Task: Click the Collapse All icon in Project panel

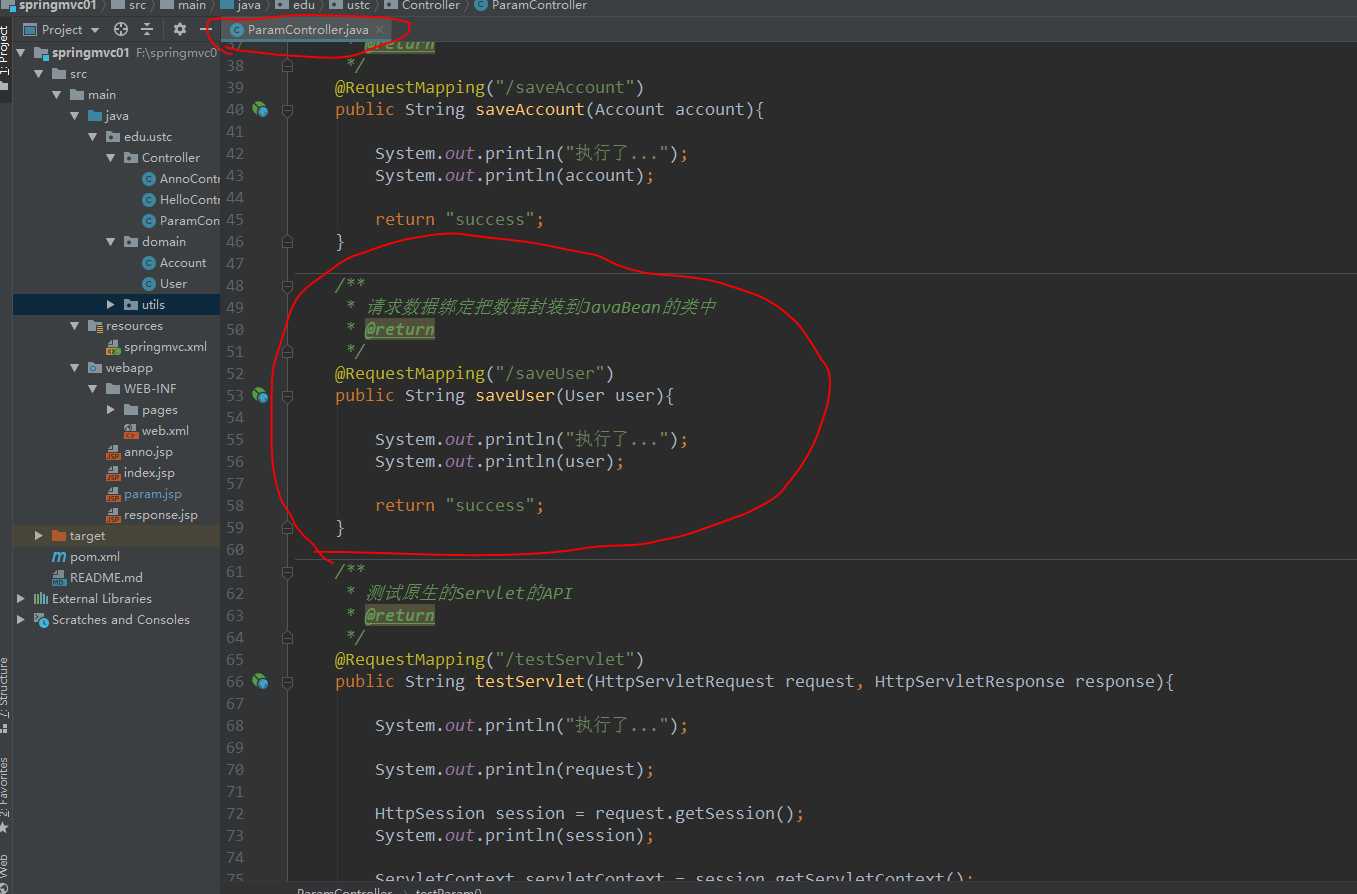Action: pyautogui.click(x=147, y=30)
